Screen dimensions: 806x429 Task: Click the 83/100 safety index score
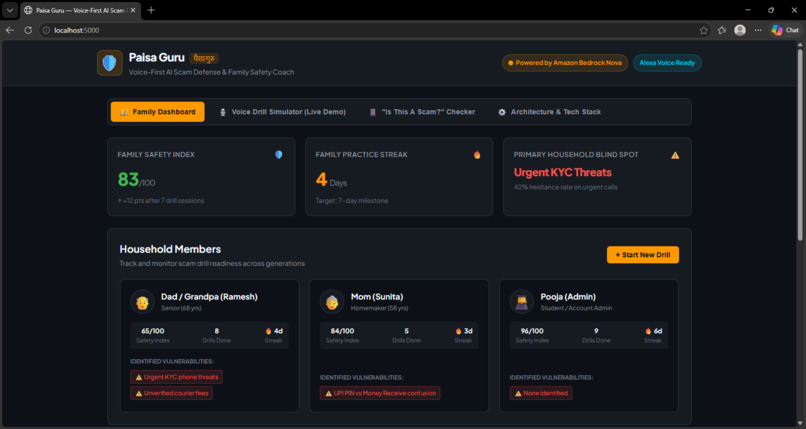click(x=136, y=179)
